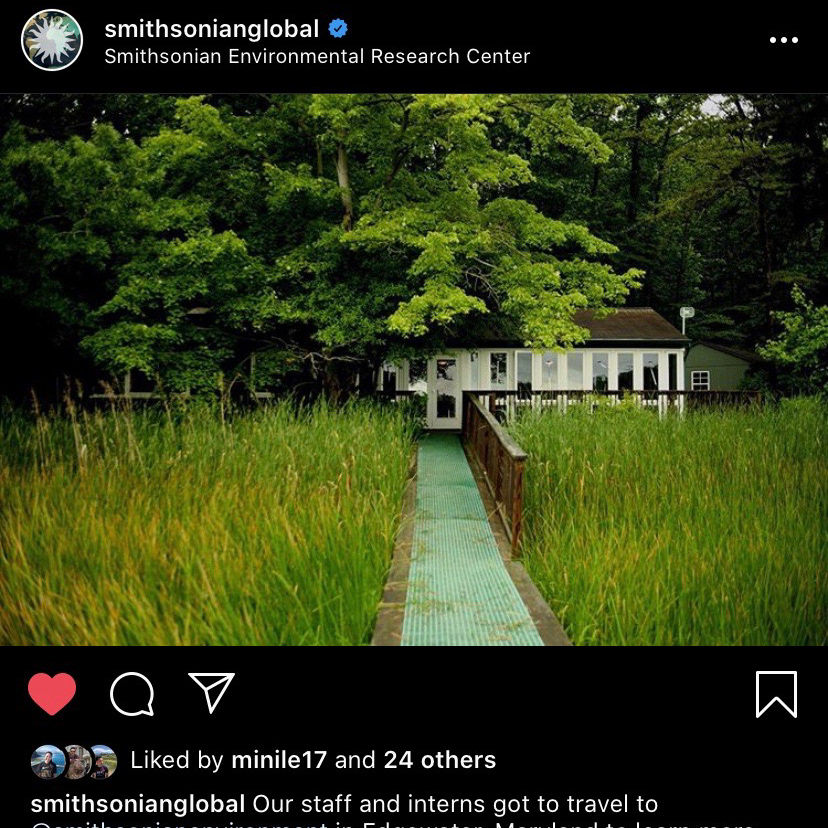Open the three-dot post options menu
Image resolution: width=828 pixels, height=828 pixels.
pos(784,40)
